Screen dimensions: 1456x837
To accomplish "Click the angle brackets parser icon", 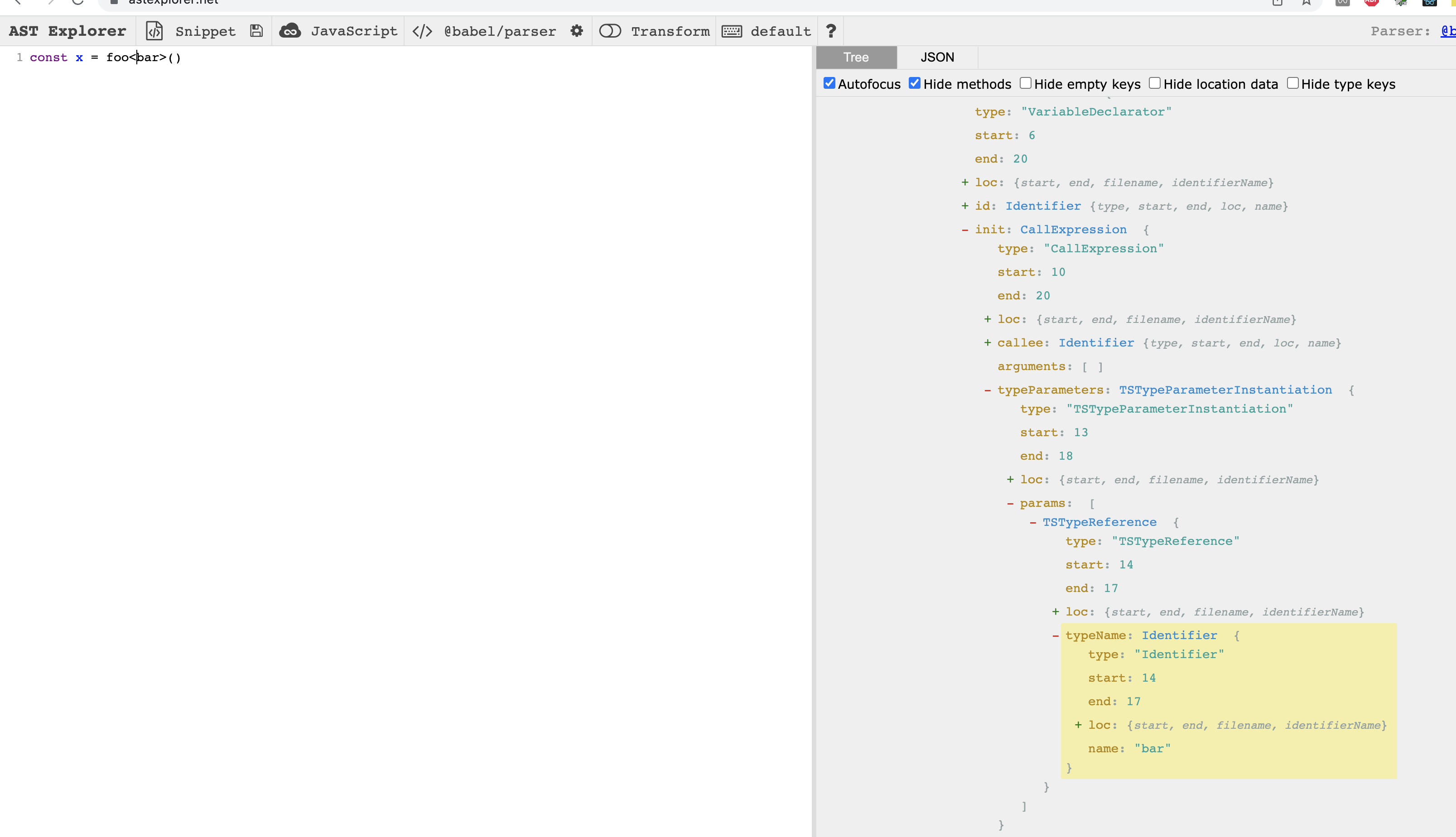I will (423, 31).
